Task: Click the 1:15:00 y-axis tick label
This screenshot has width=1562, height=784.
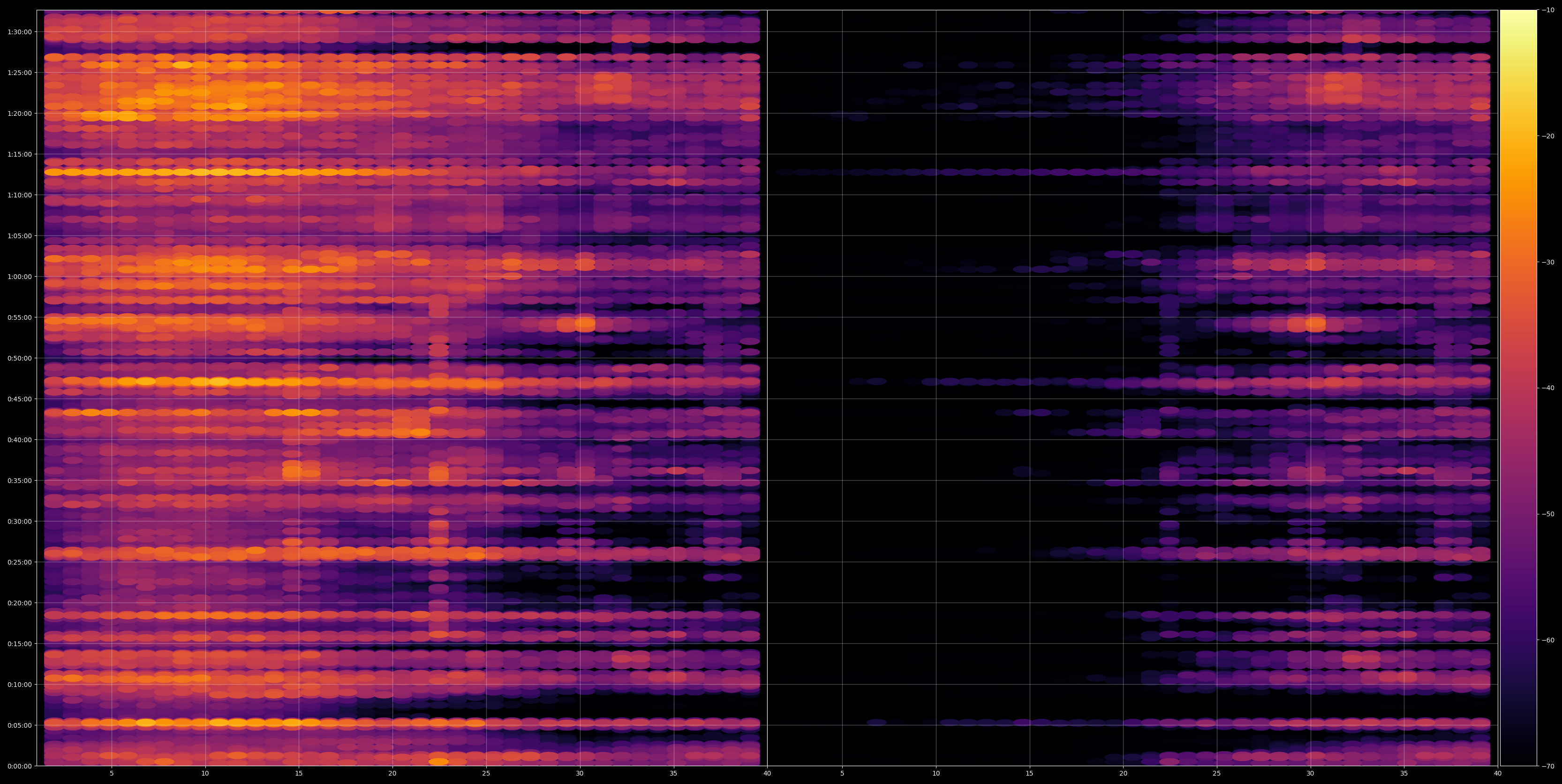Action: pyautogui.click(x=19, y=154)
